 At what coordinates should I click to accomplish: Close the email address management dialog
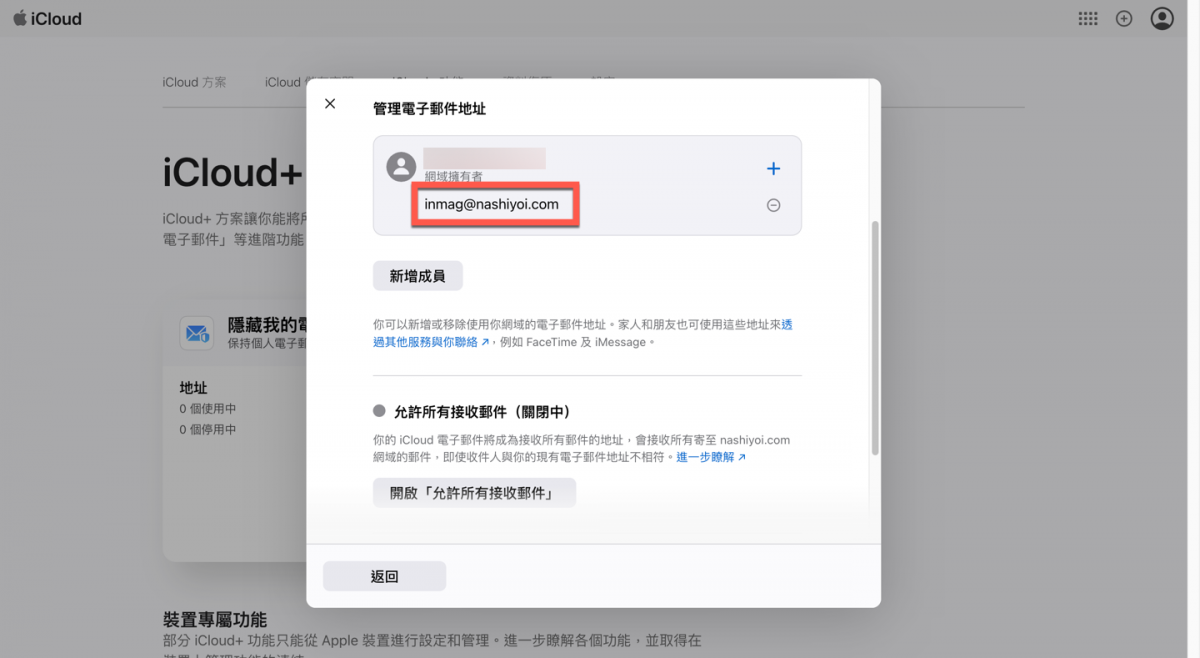coord(330,104)
